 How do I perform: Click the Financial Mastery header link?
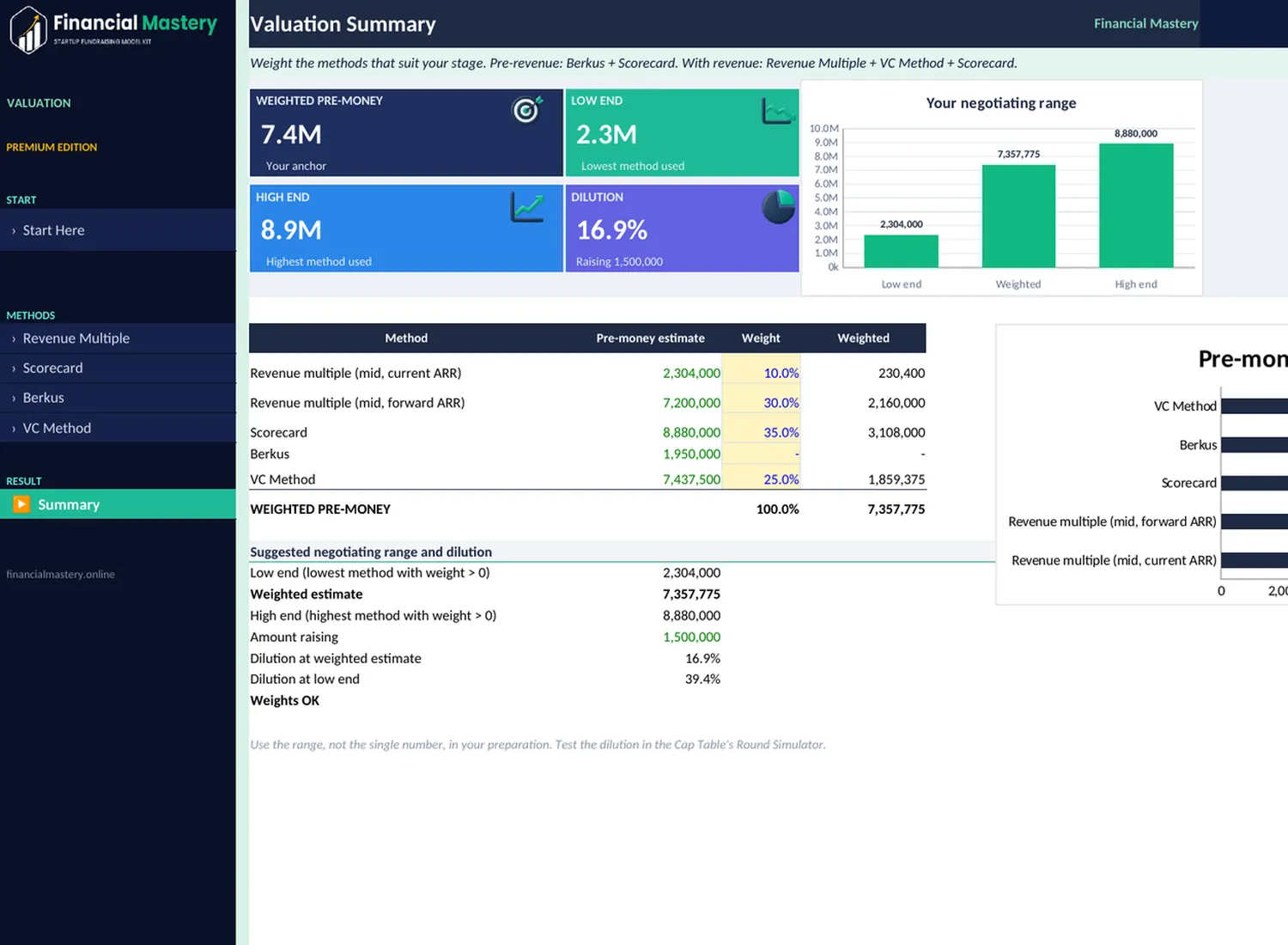(x=1145, y=23)
